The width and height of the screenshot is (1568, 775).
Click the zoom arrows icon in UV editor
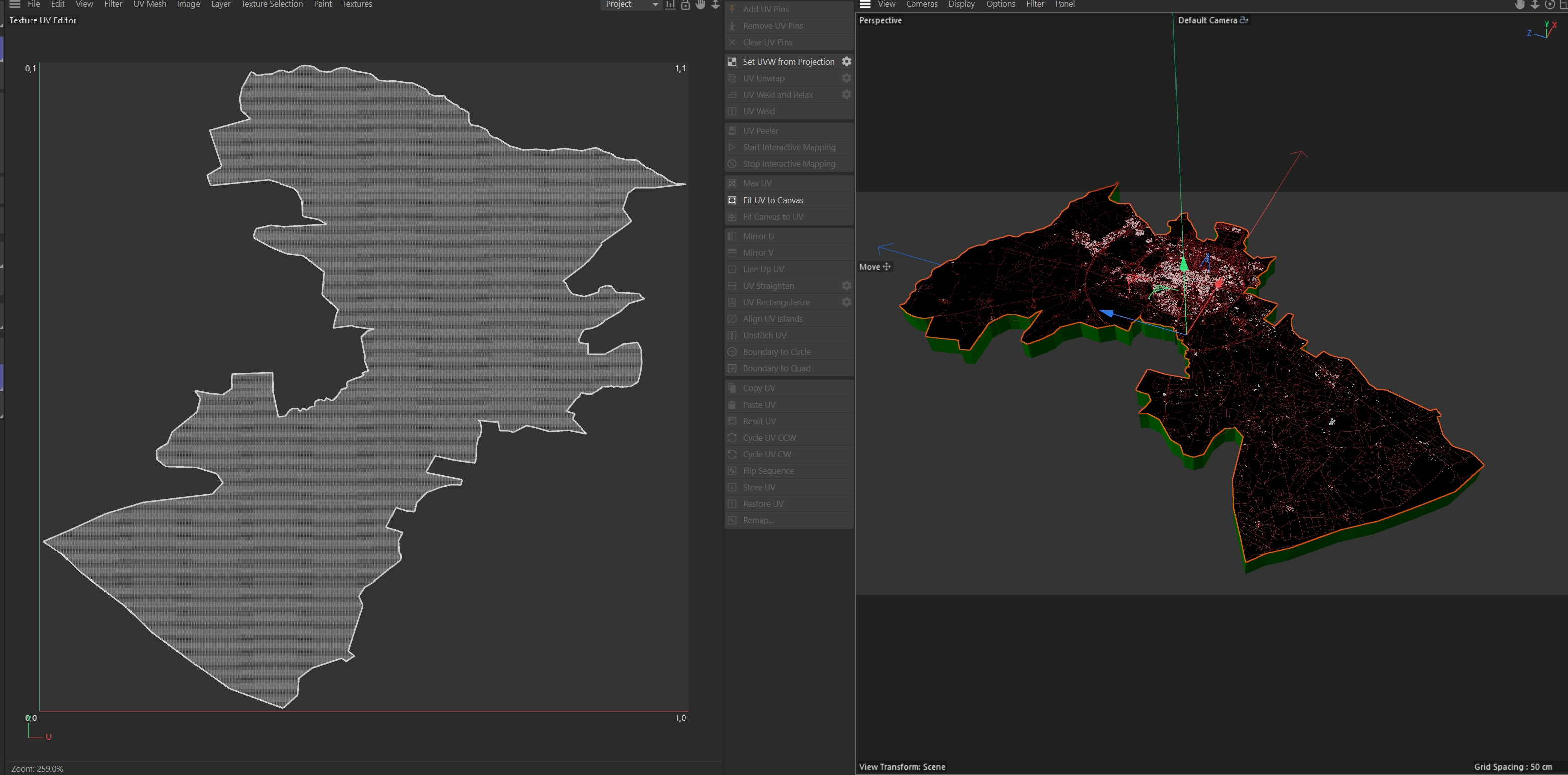click(716, 5)
